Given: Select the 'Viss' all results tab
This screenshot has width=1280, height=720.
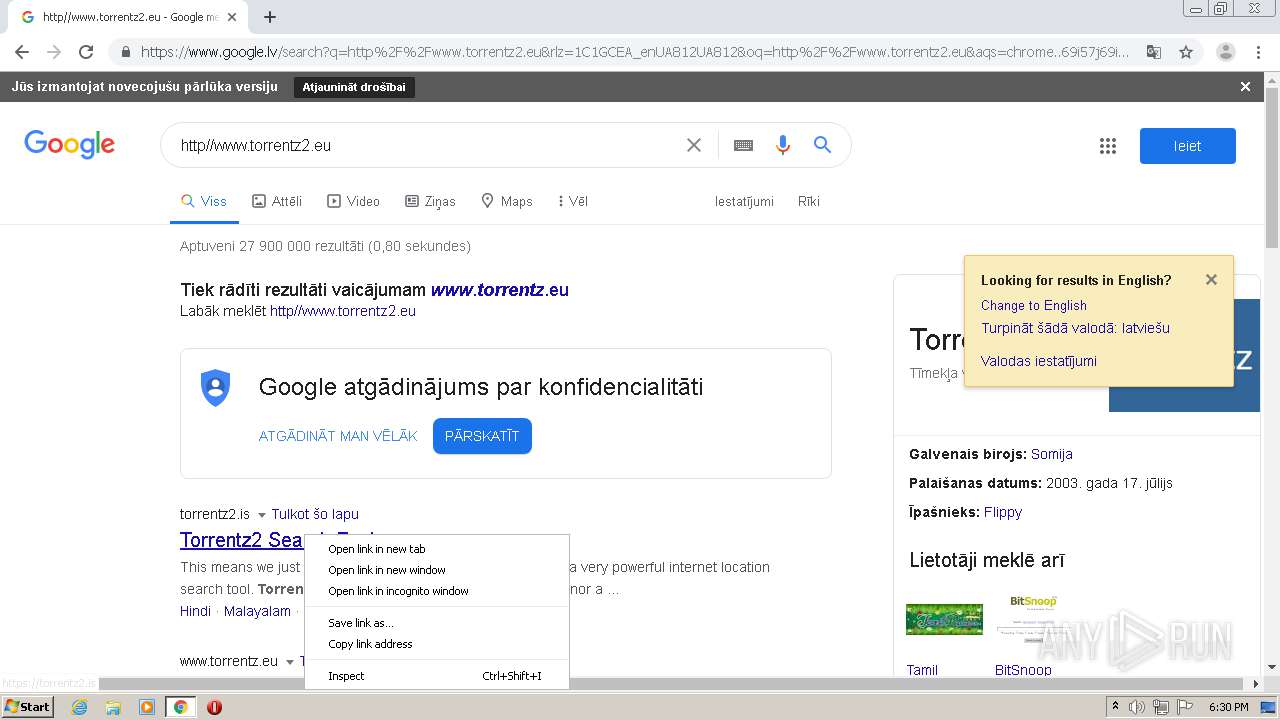Looking at the screenshot, I should click(204, 201).
